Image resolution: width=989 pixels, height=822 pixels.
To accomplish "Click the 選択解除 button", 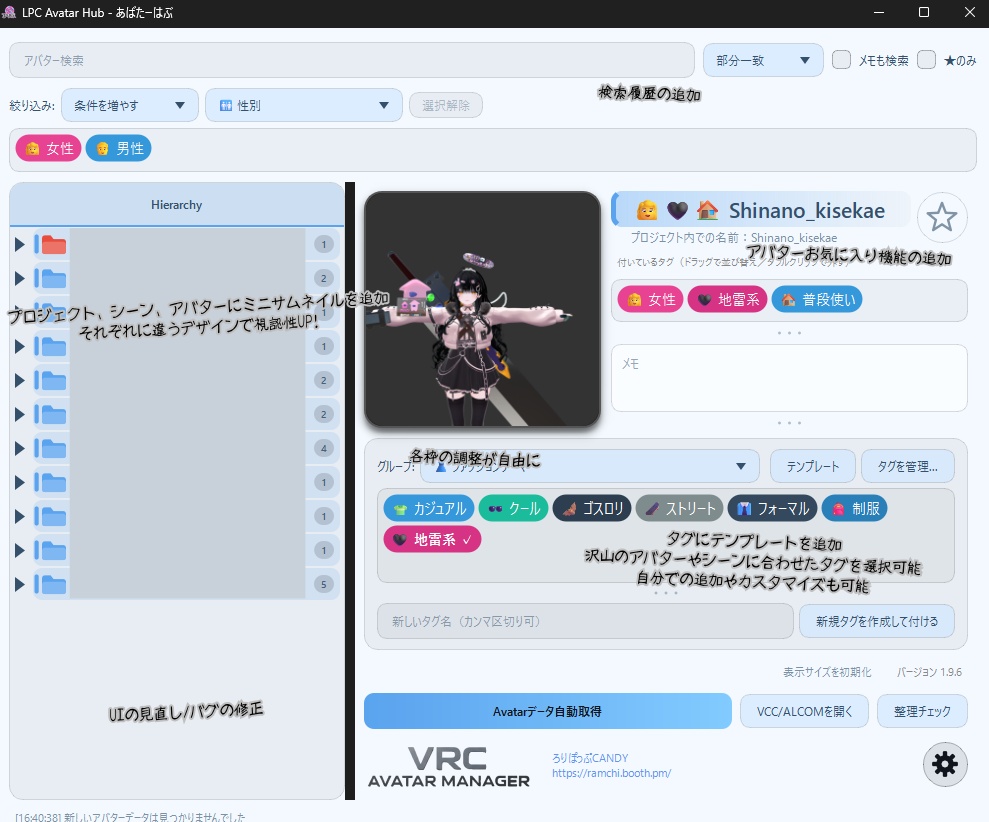I will [446, 105].
